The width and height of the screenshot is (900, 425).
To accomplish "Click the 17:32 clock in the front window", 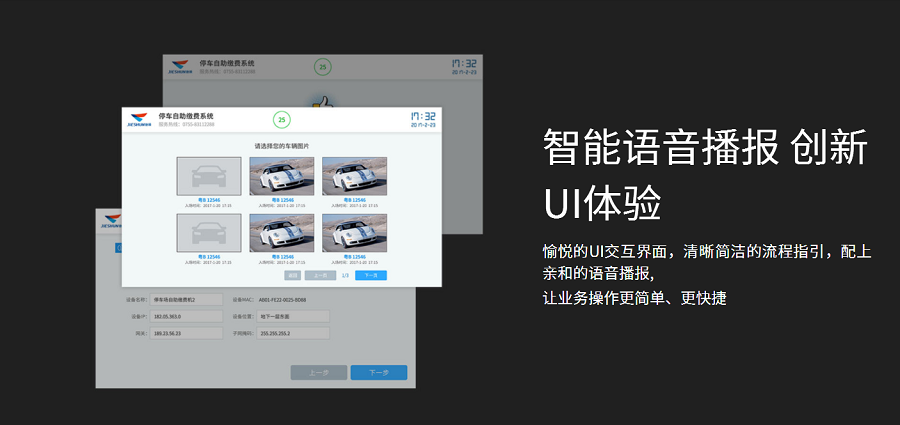I will tap(424, 116).
